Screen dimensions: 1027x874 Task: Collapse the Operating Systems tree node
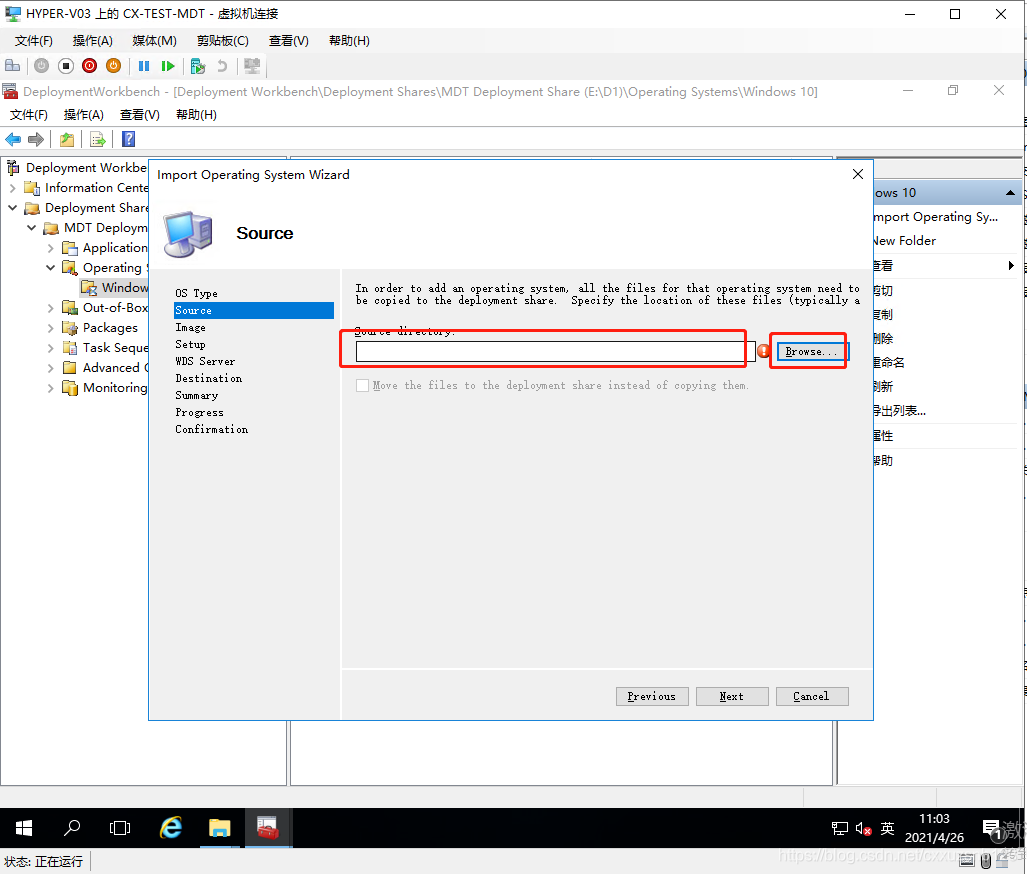pyautogui.click(x=50, y=267)
